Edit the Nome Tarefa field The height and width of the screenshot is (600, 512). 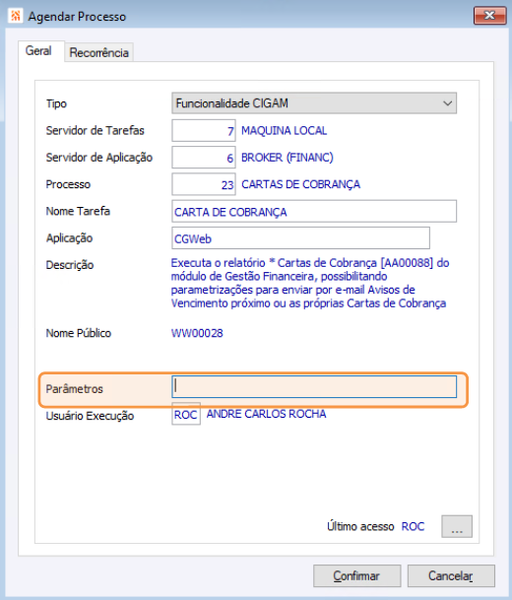click(x=314, y=211)
